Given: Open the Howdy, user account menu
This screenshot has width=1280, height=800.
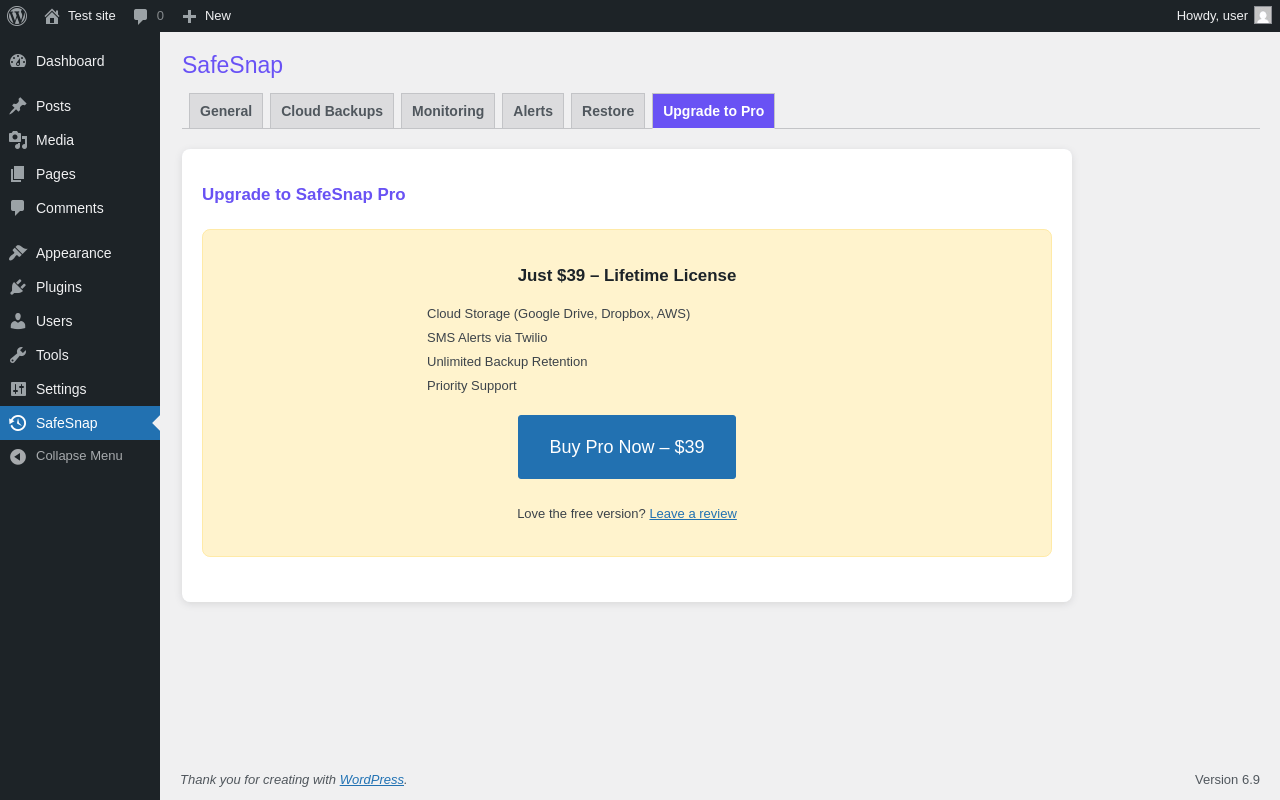Looking at the screenshot, I should (x=1224, y=16).
